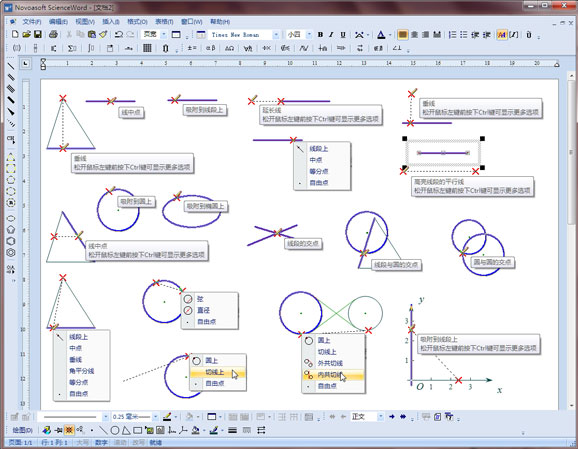This screenshot has height=449, width=578.
Task: Open the Sigma summation symbol palette
Action: point(72,48)
